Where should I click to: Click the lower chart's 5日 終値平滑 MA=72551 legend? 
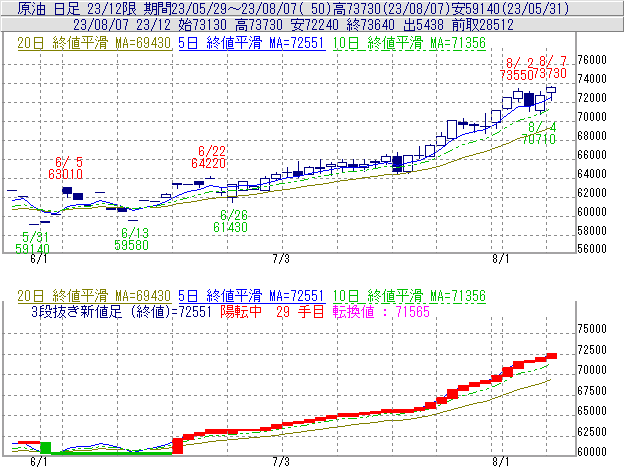[x=252, y=296]
